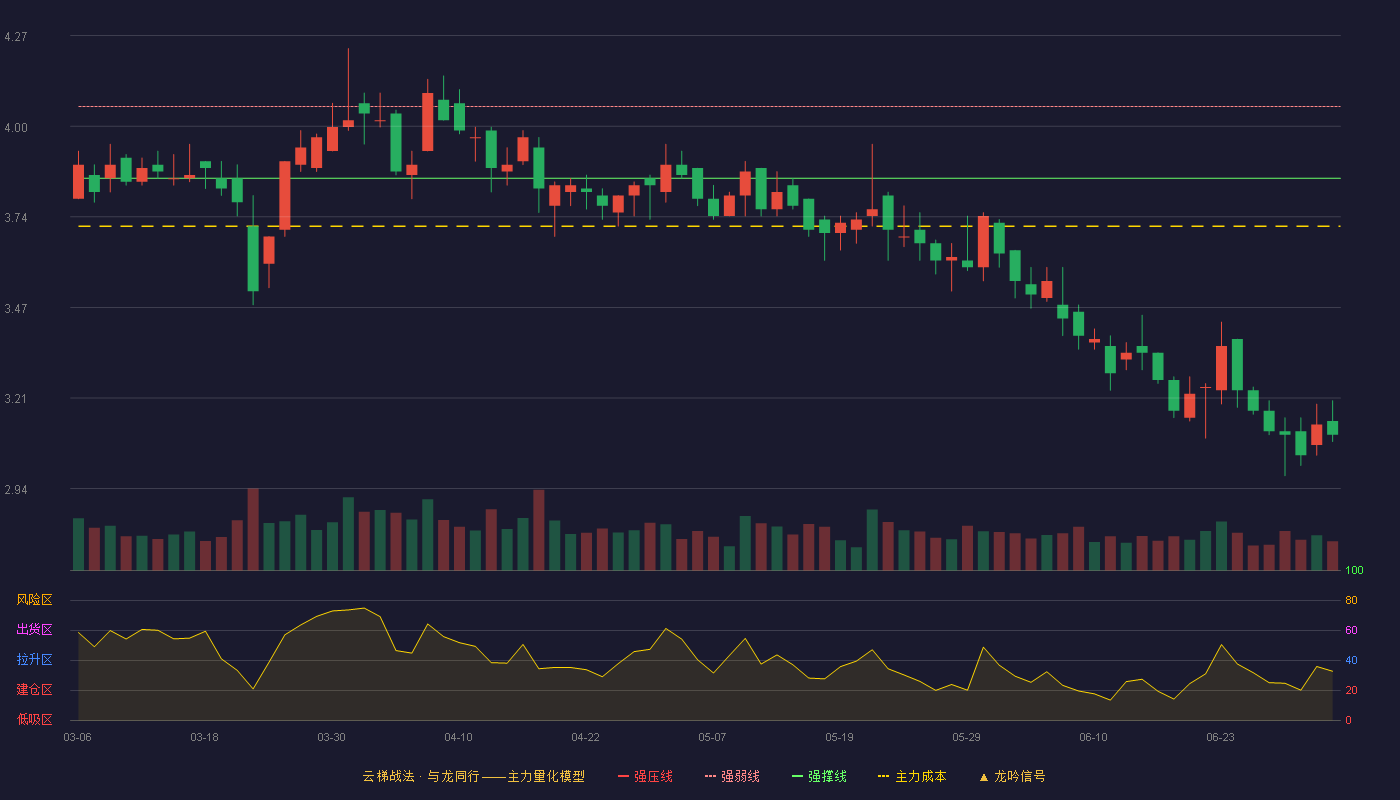
Task: Toggle the 龙吟信号 triangle legend item
Action: point(1012,776)
